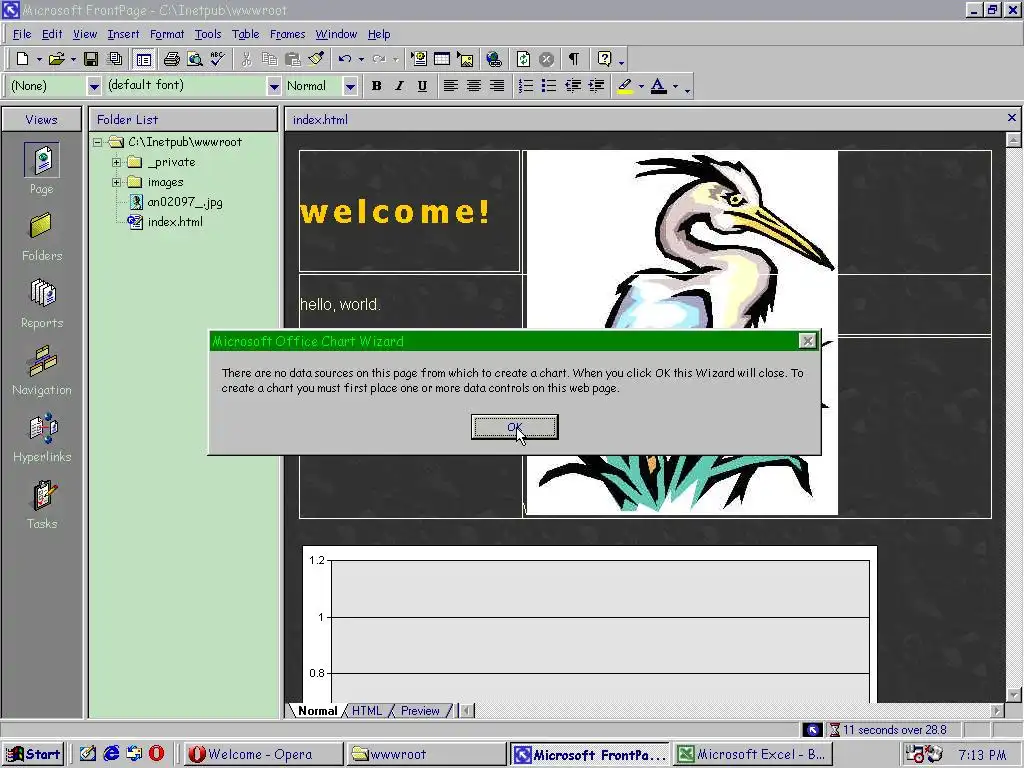
Task: Toggle Show All paragraph marks
Action: 573,59
